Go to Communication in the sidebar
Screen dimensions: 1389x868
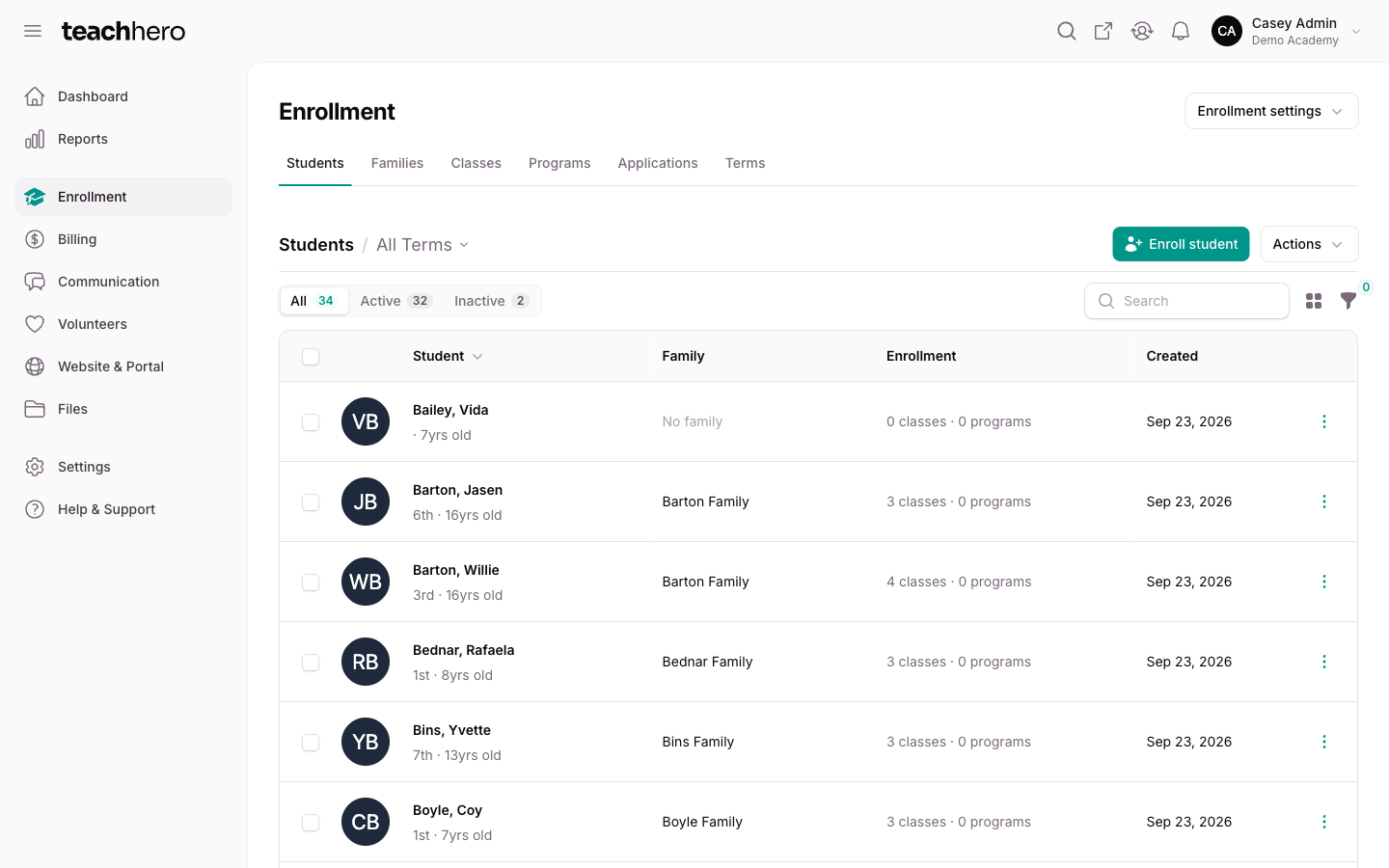[123, 282]
